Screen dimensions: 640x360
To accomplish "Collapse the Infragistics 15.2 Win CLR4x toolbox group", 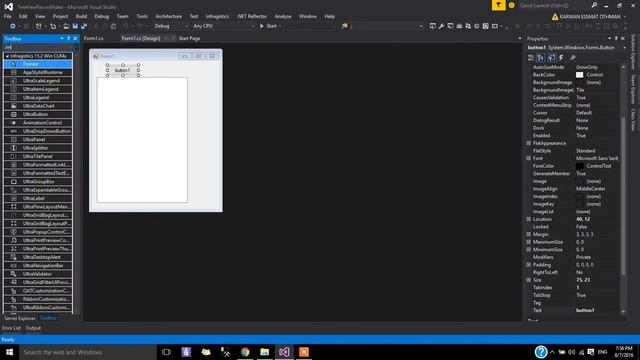I will 7,56.
